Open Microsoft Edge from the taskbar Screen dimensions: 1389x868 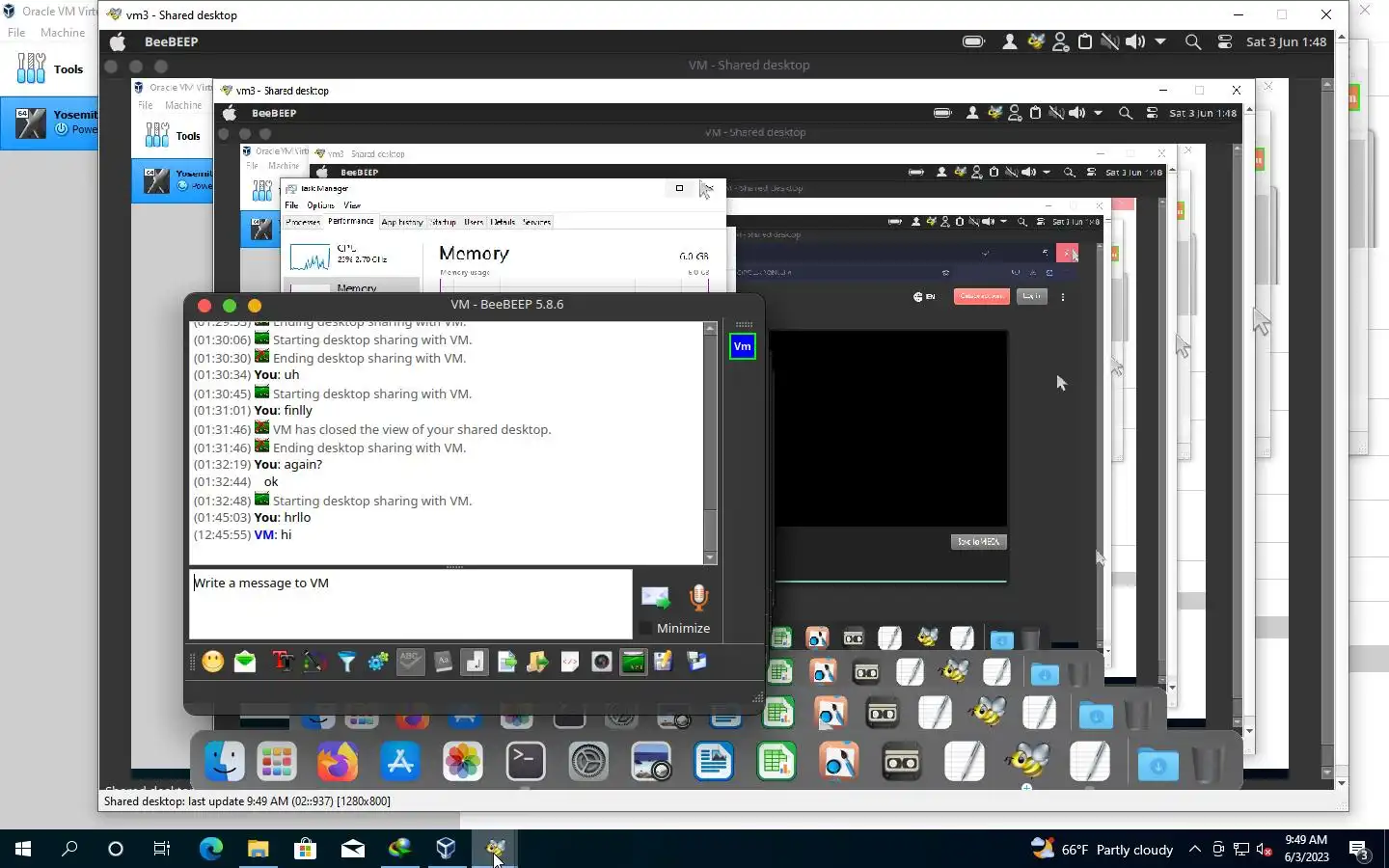click(x=210, y=849)
